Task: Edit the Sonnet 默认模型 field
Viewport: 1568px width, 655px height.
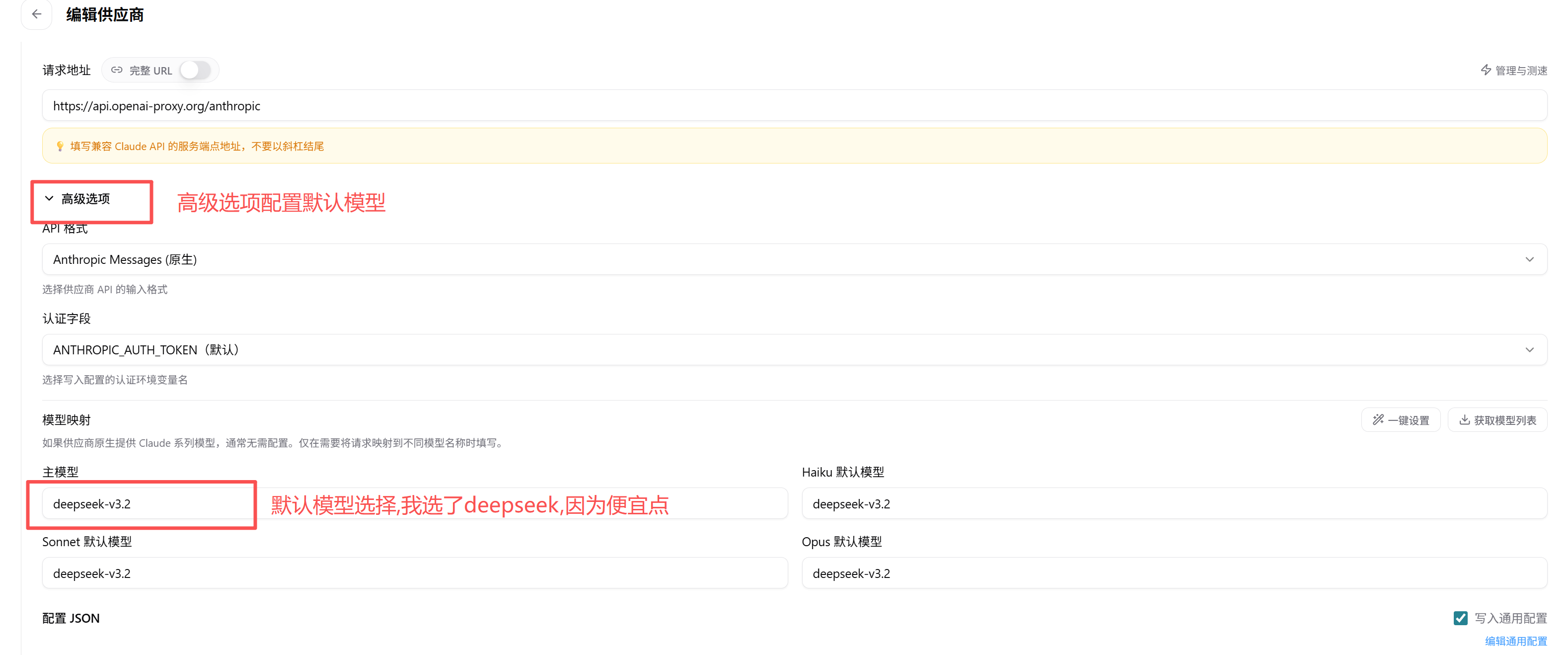Action: [415, 573]
